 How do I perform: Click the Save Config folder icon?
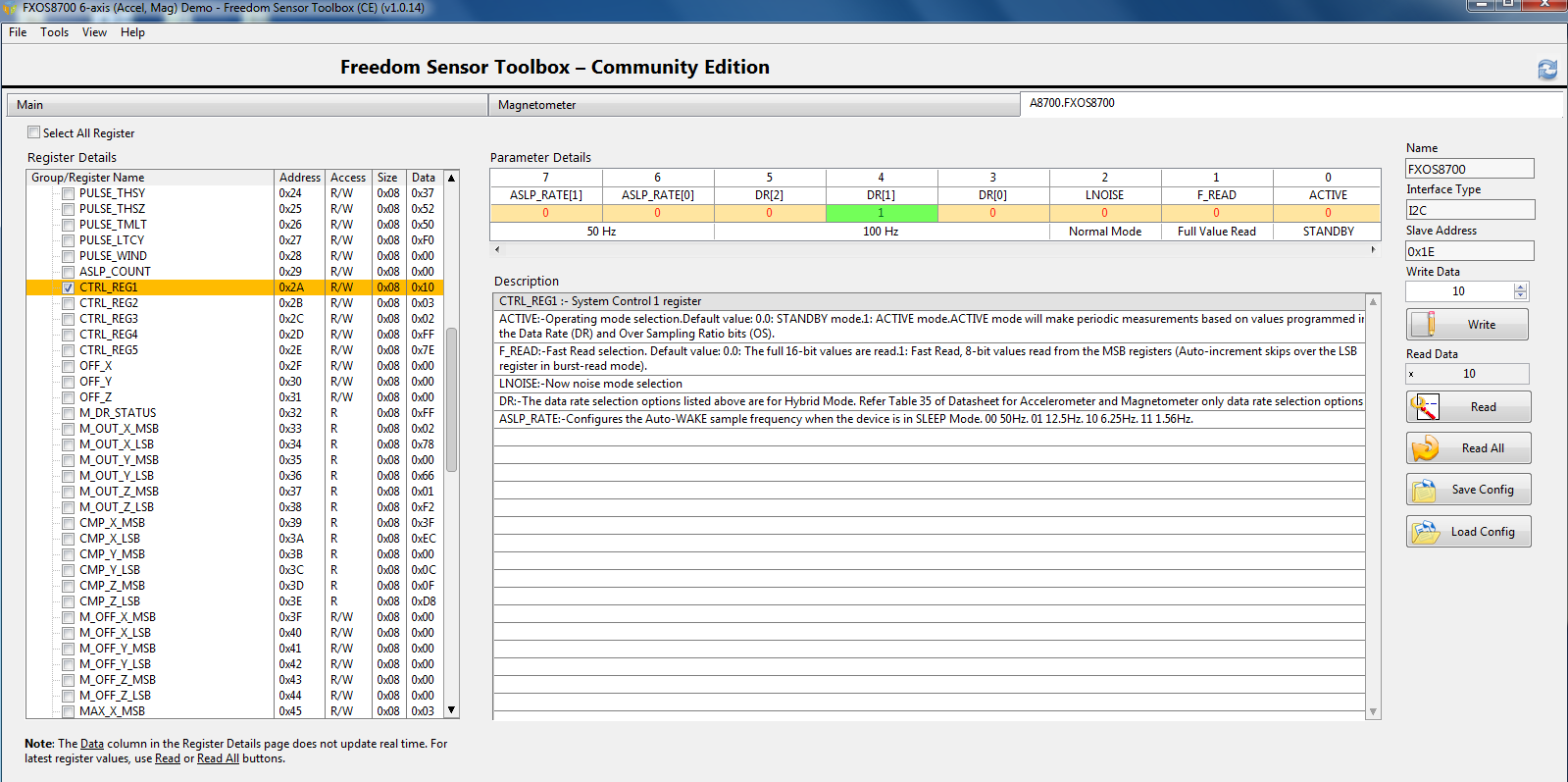point(1423,490)
